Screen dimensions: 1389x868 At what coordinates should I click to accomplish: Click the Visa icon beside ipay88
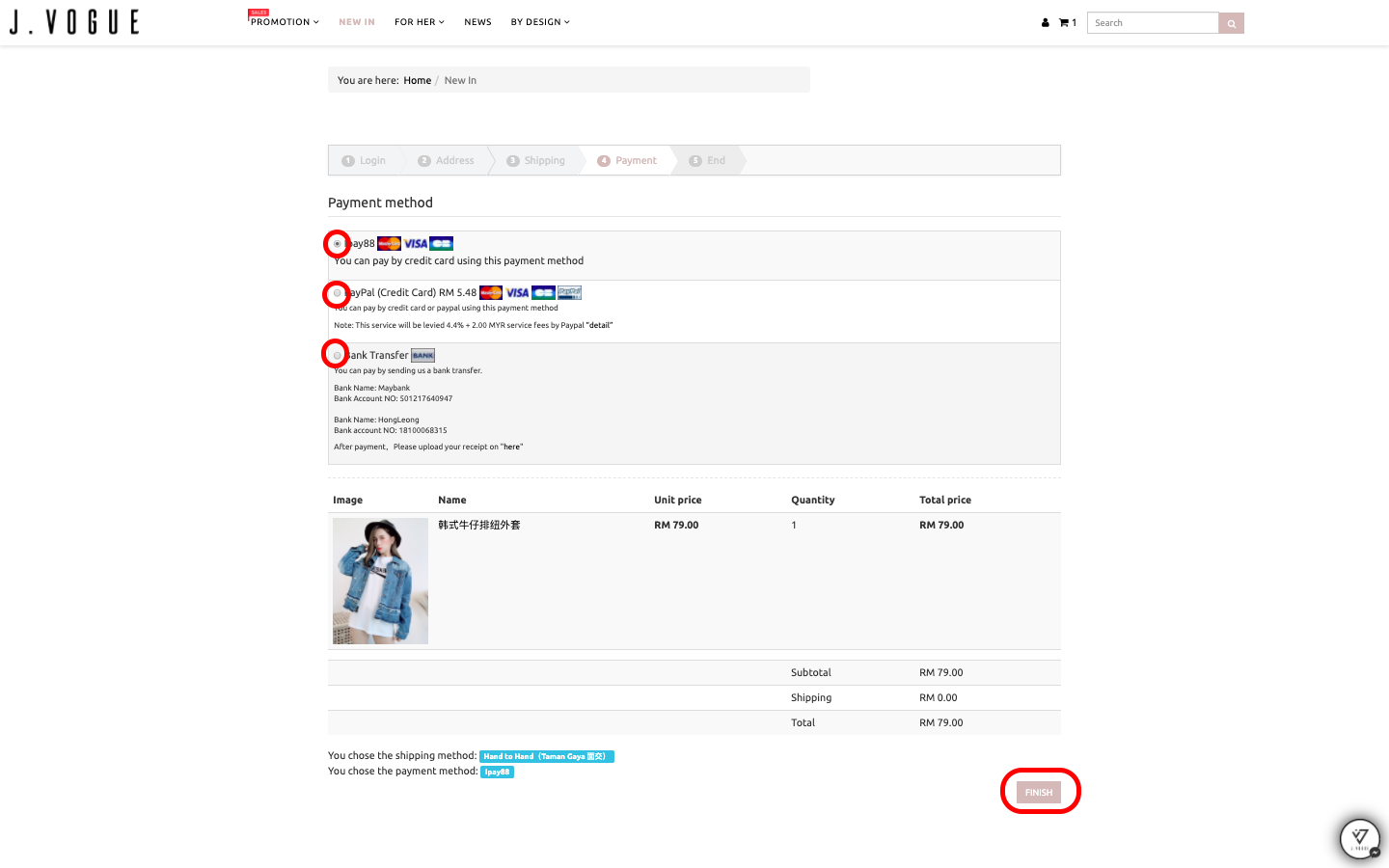pyautogui.click(x=416, y=244)
